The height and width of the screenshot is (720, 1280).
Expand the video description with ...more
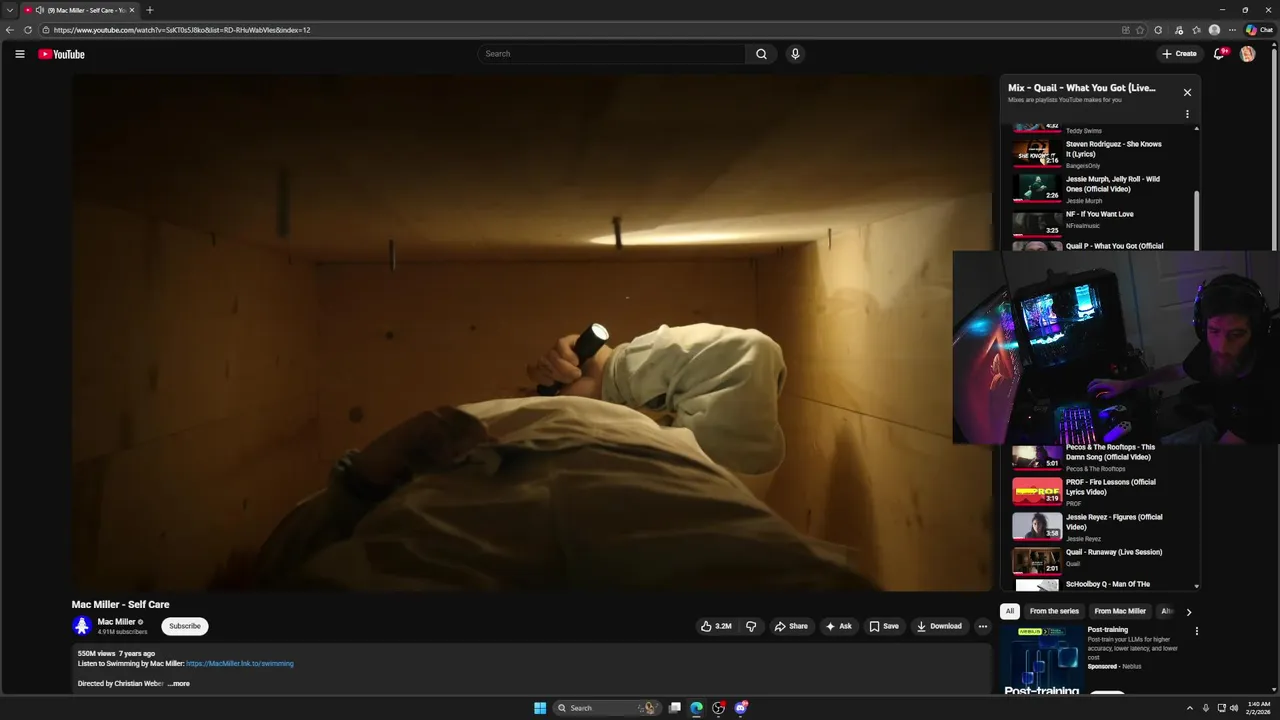(178, 684)
